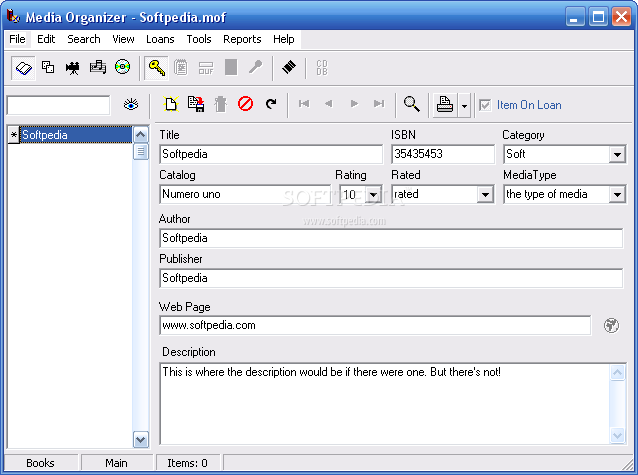Viewport: 638px width, 475px height.
Task: Click the Web Page field
Action: [x=375, y=325]
